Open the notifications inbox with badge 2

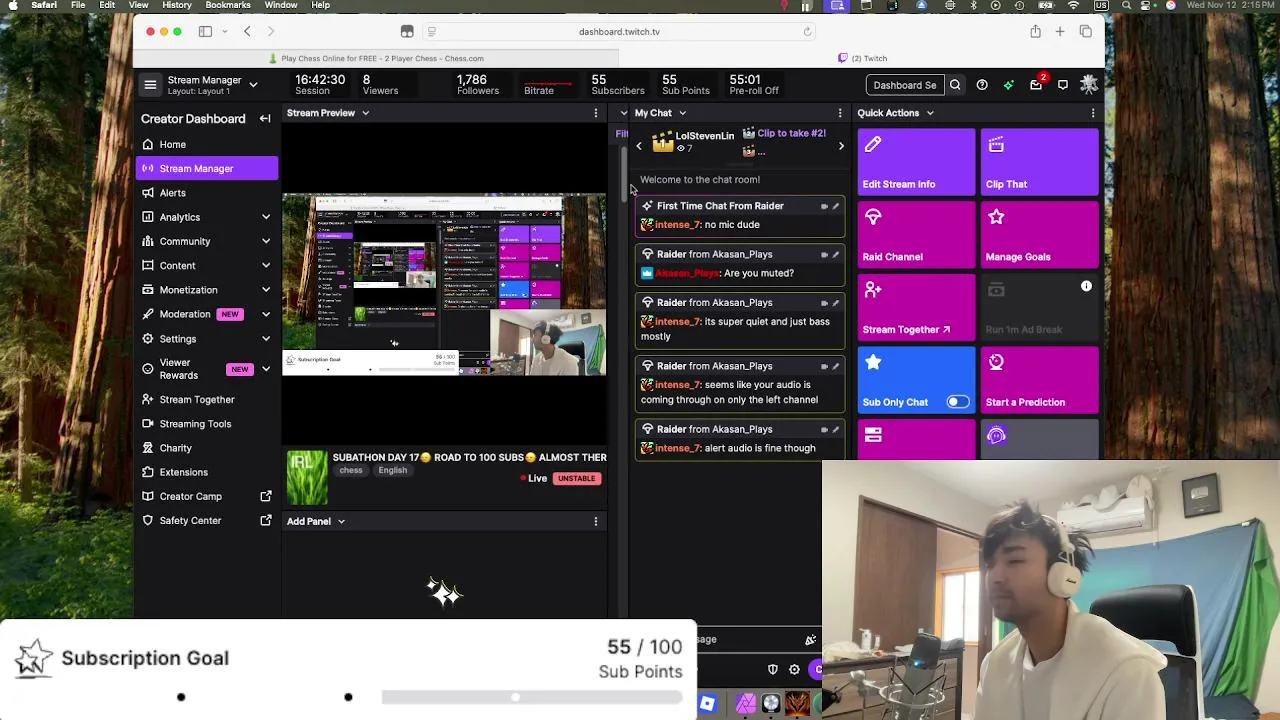1036,85
